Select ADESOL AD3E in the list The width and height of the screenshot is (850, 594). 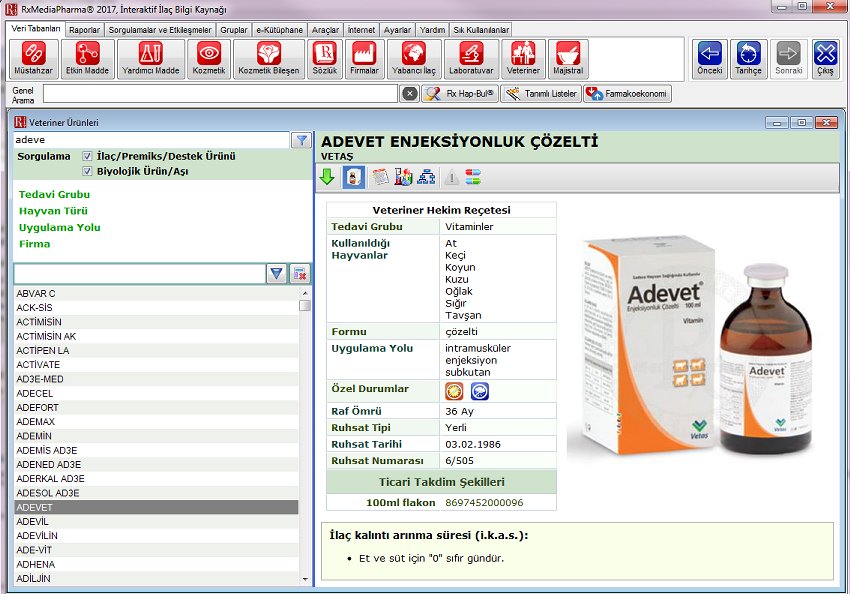(156, 493)
